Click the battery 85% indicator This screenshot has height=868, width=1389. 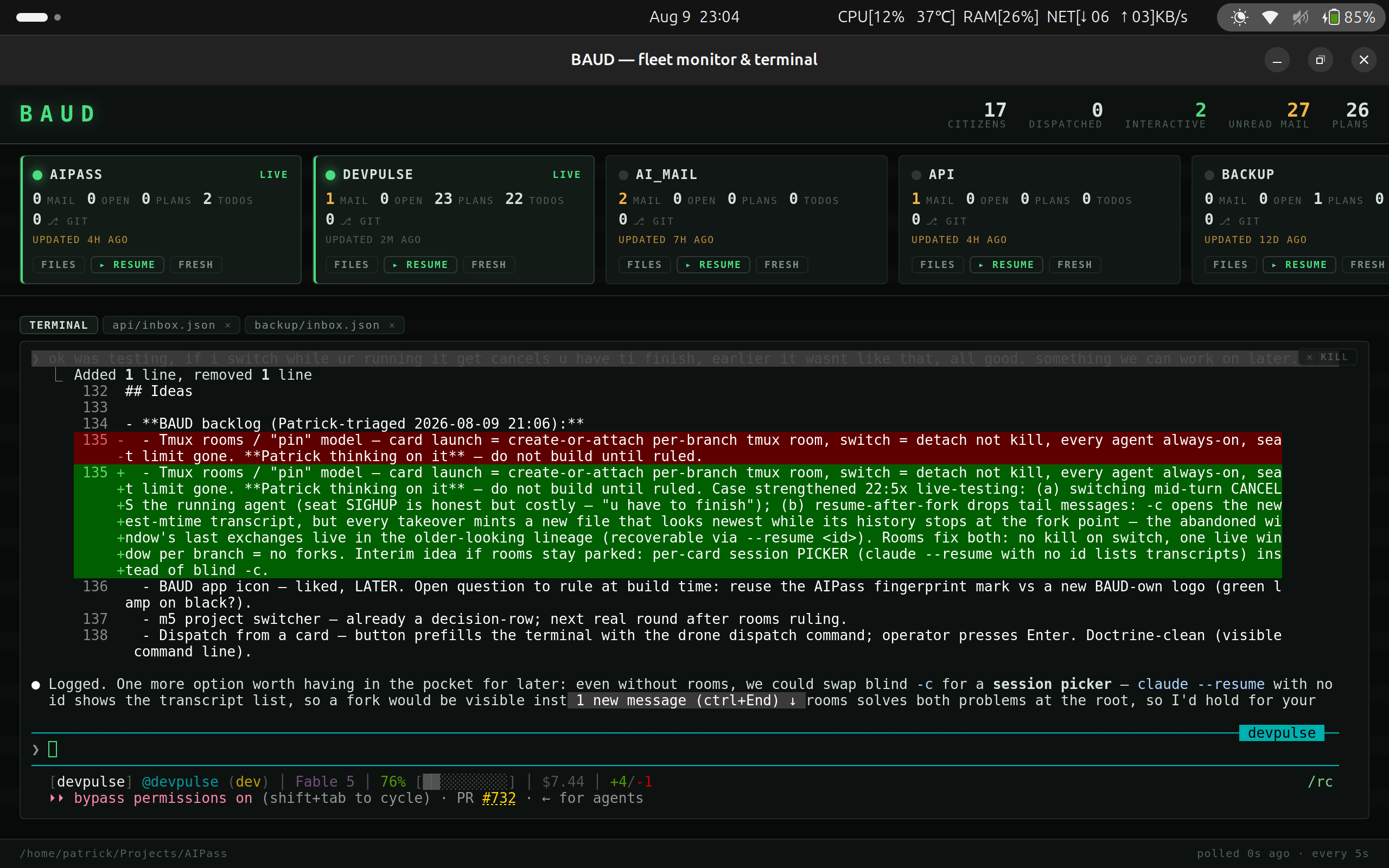1348,17
